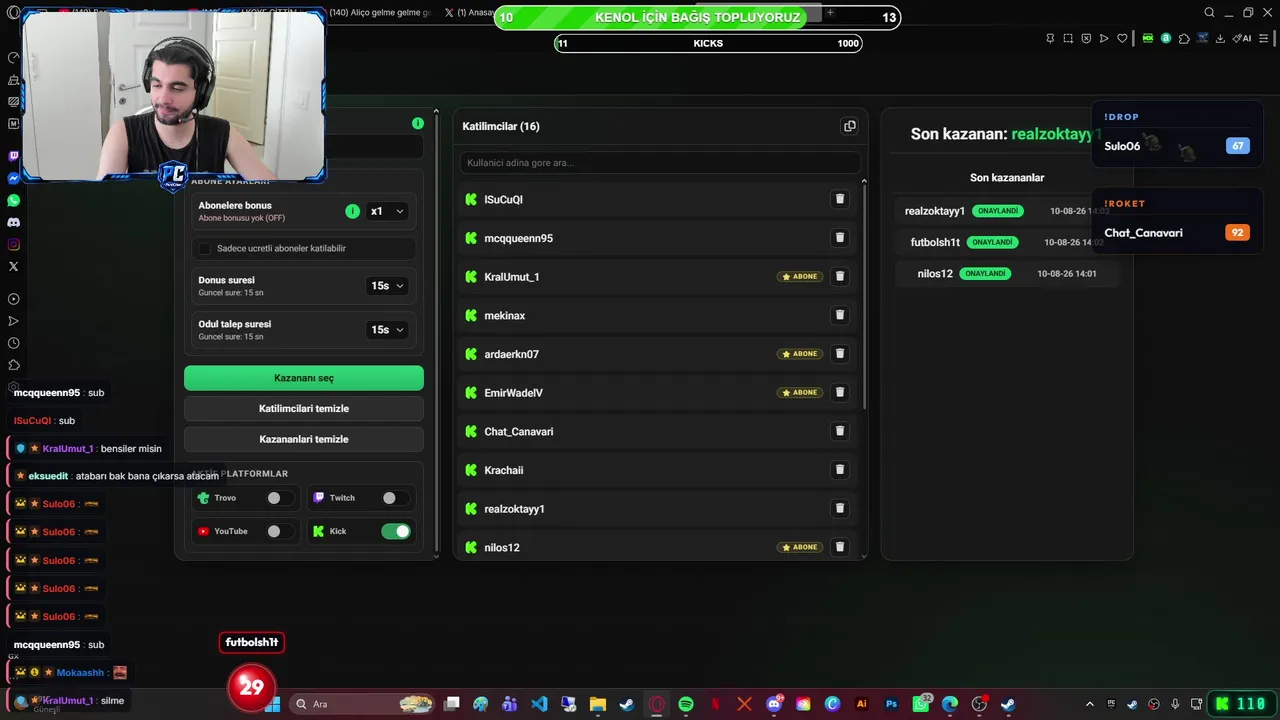Click the participants list scrollbar
Screen dimensions: 1280x720
point(864,295)
